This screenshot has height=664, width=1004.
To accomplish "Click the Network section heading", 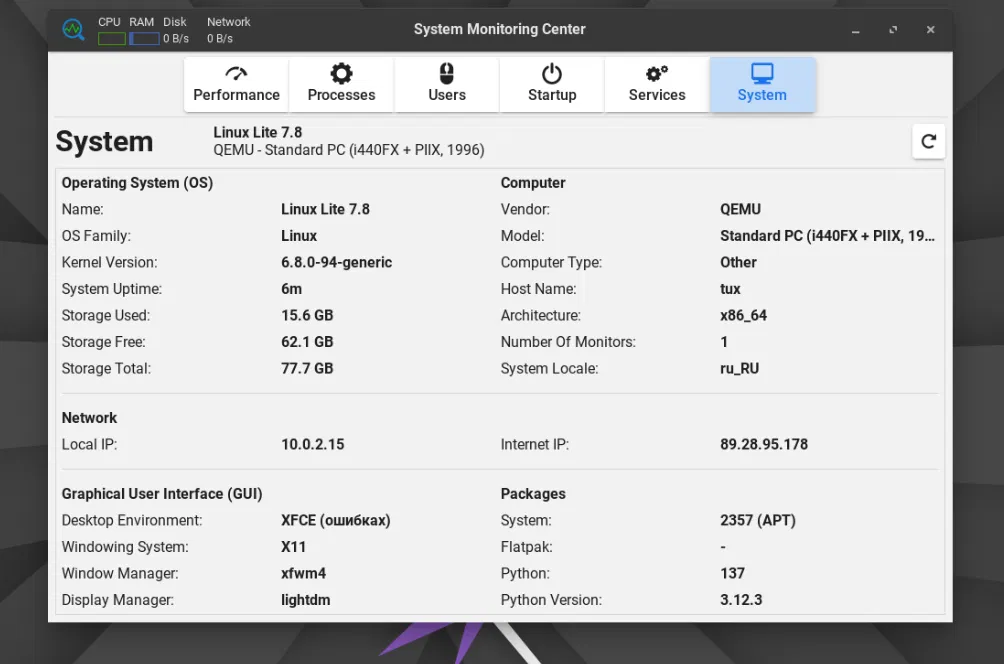I will click(x=89, y=418).
